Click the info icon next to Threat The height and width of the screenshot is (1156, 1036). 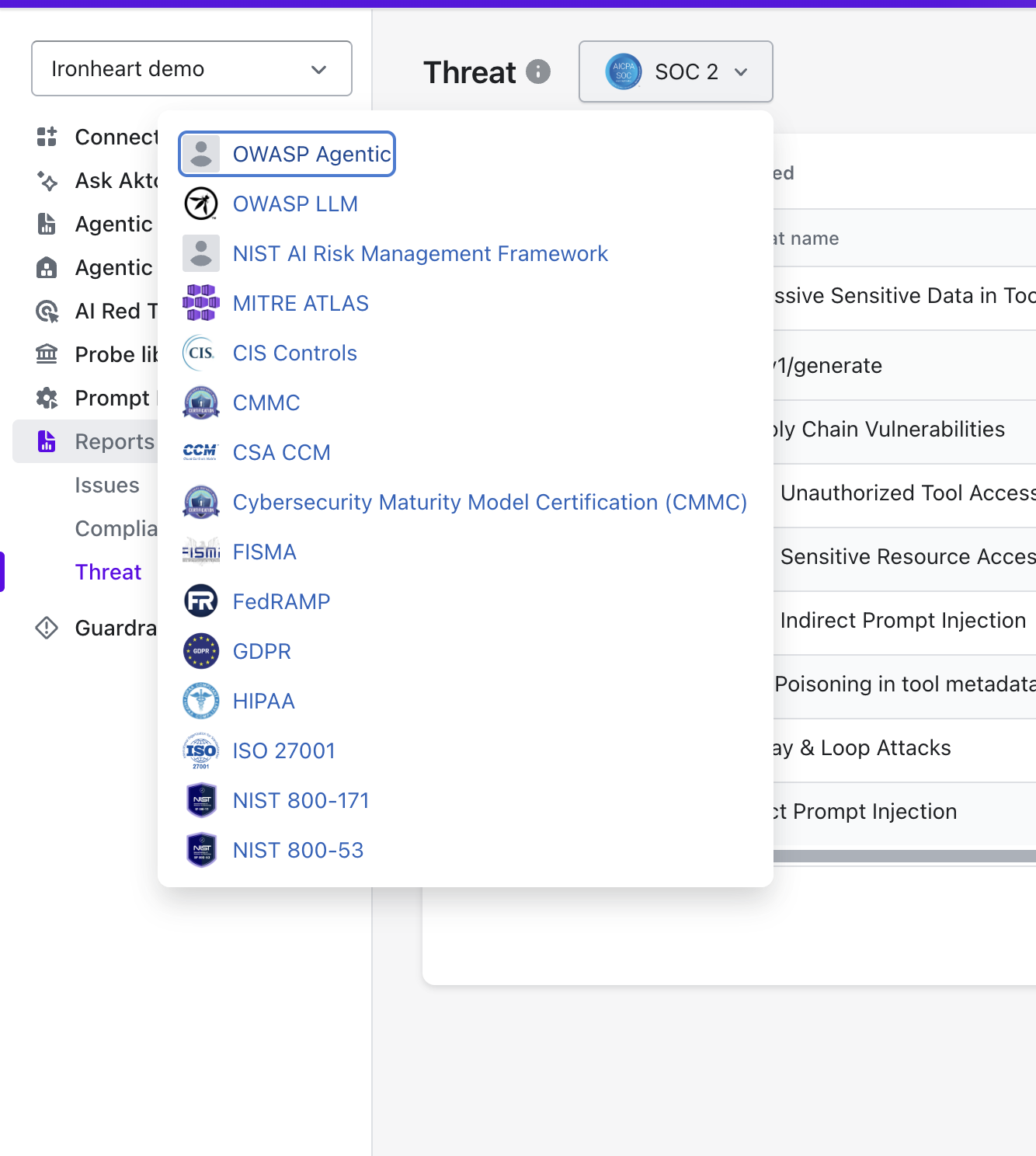point(537,72)
